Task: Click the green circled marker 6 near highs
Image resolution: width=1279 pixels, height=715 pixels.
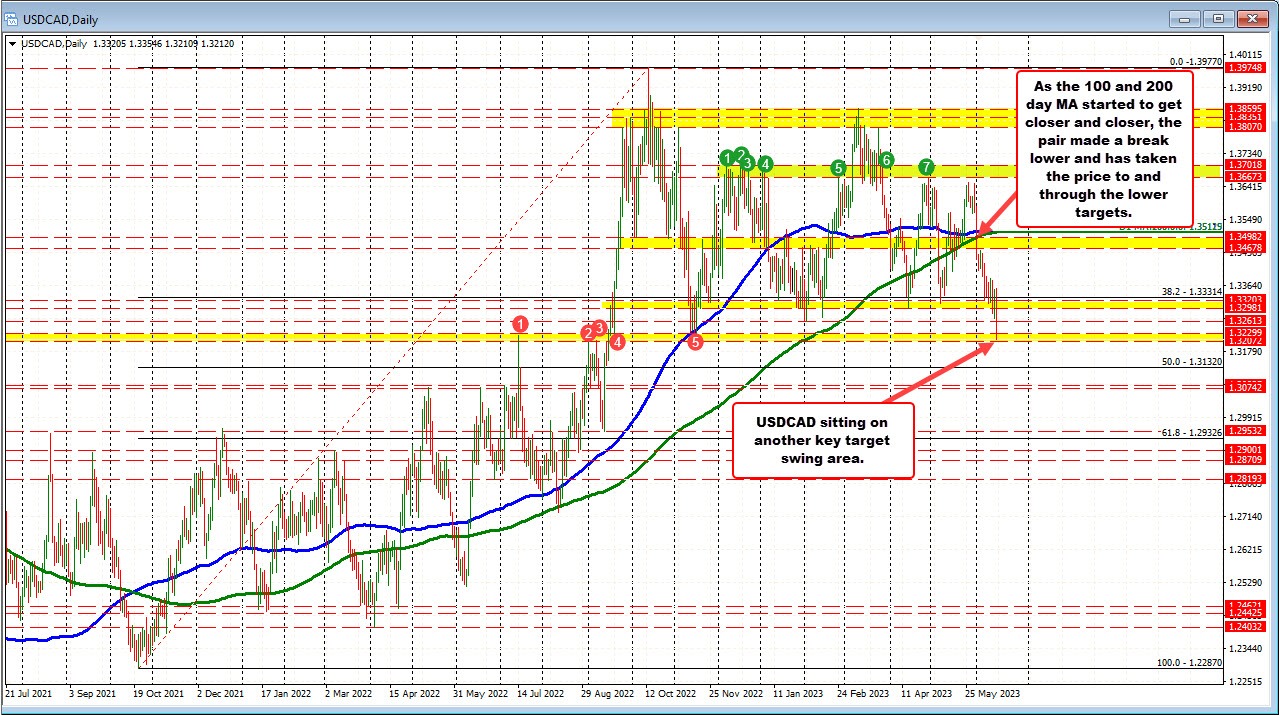Action: click(885, 158)
